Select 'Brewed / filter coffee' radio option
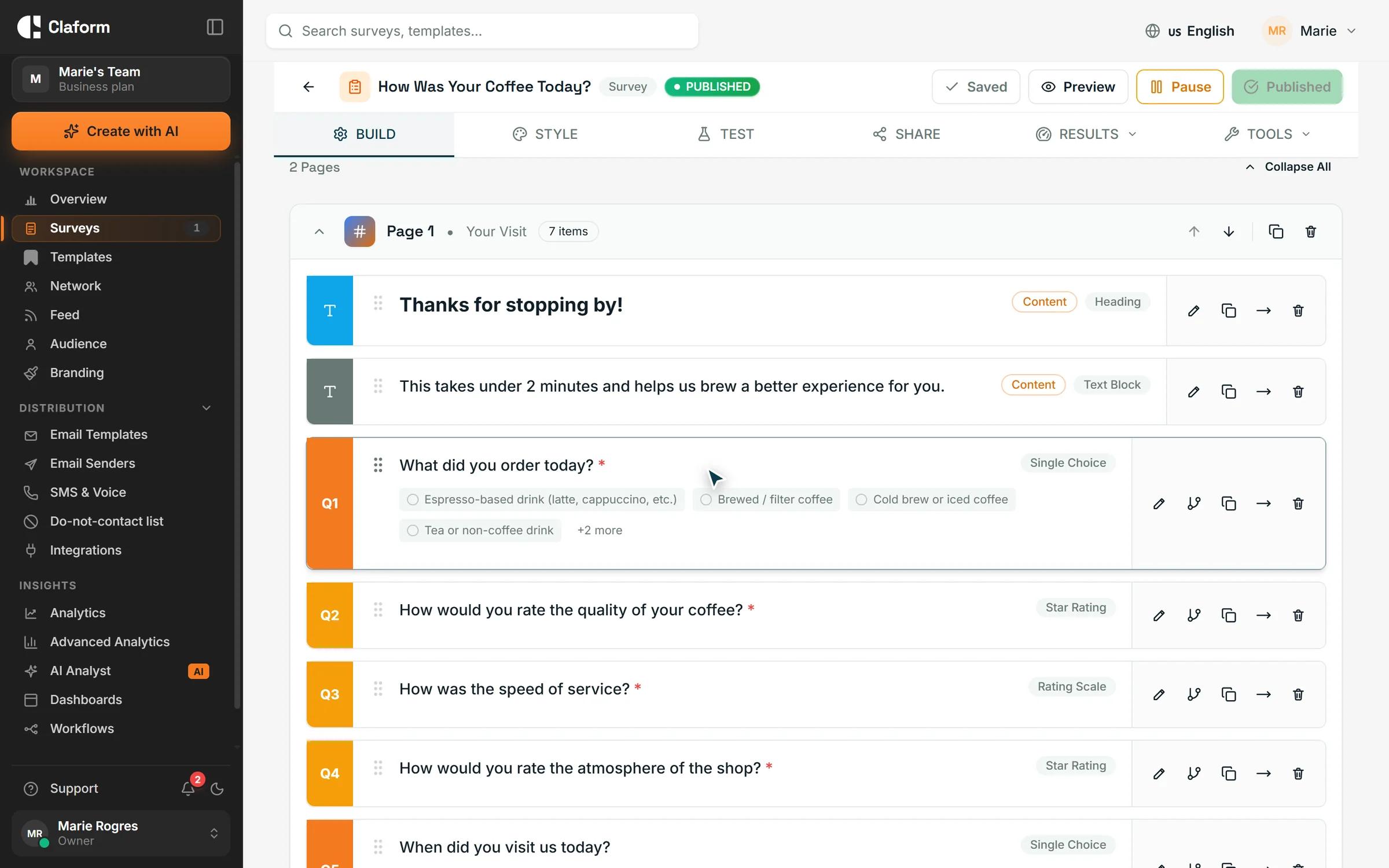Viewport: 1389px width, 868px height. click(766, 499)
